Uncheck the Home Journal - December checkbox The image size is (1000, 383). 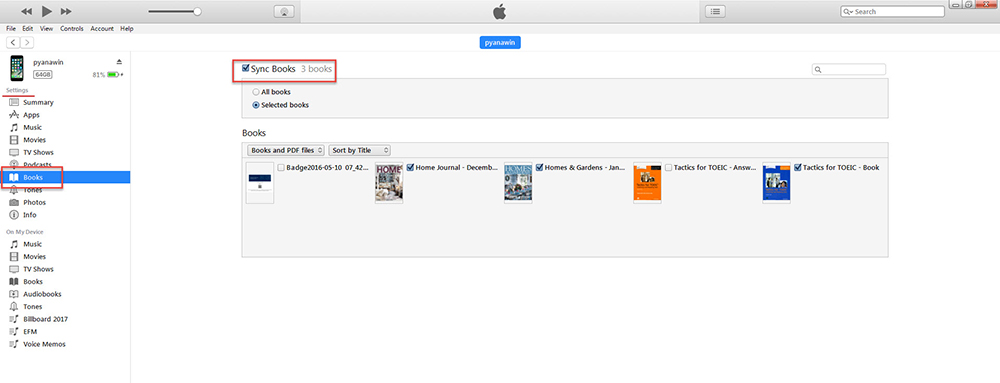(x=410, y=168)
